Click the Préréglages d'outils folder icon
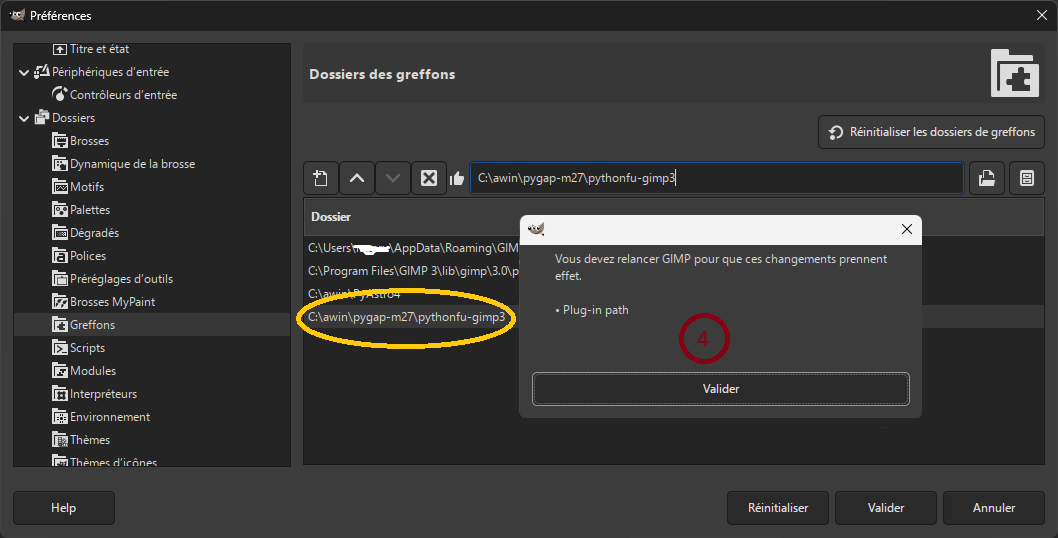The height and width of the screenshot is (538, 1058). [60, 278]
